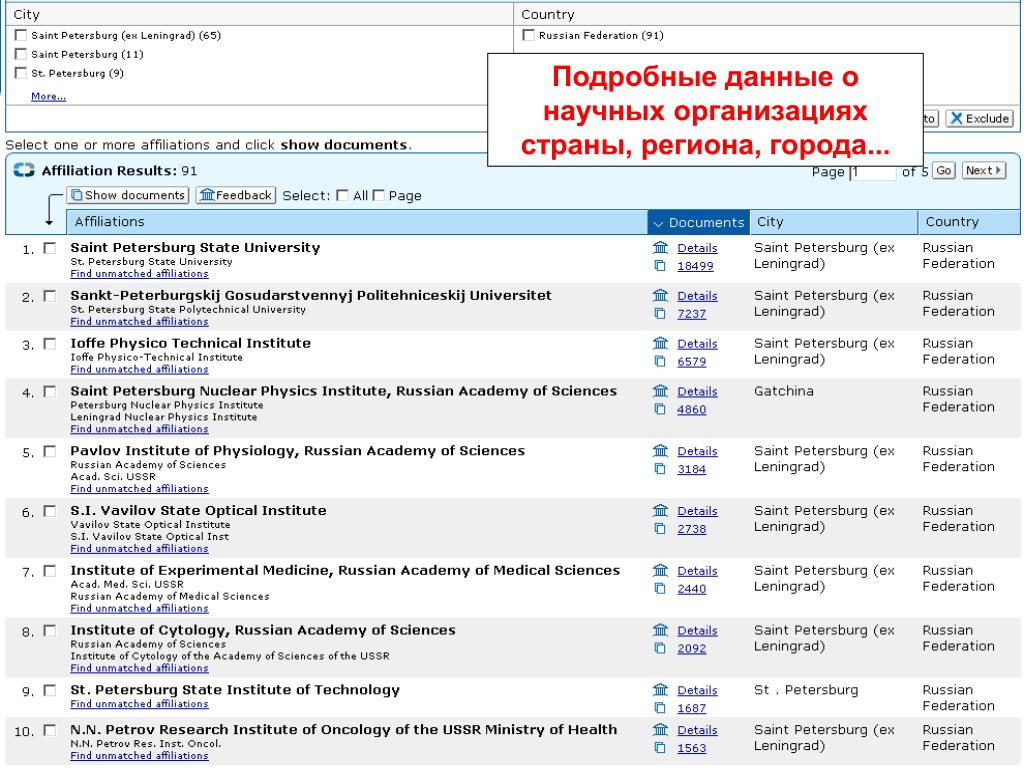Click institution icon for Ioffe Physico Technical Institute
Image resolution: width=1024 pixels, height=768 pixels.
point(660,343)
